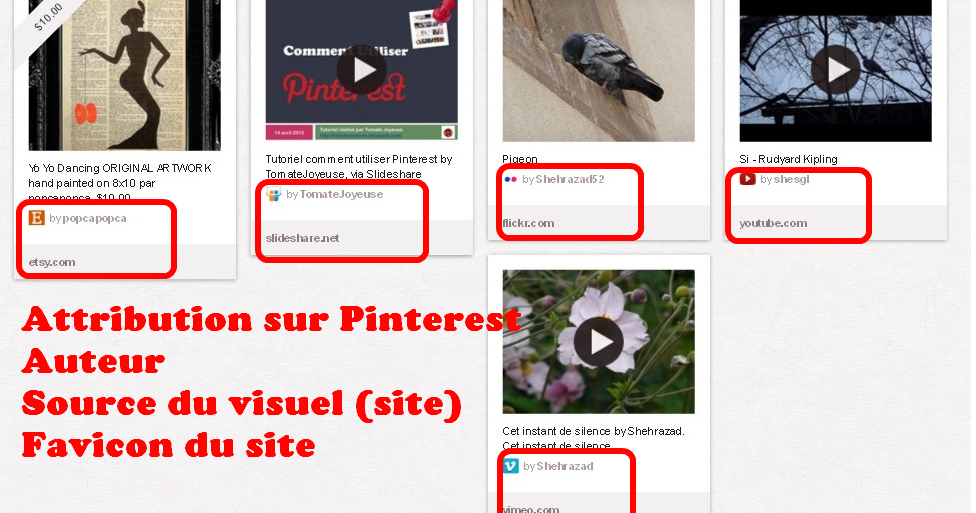Open the vimeo.com source link
The width and height of the screenshot is (976, 513).
[x=531, y=509]
